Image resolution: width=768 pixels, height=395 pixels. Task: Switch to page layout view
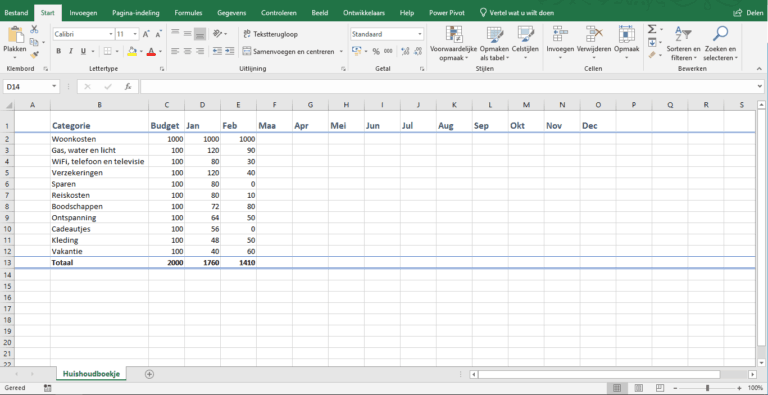point(639,388)
